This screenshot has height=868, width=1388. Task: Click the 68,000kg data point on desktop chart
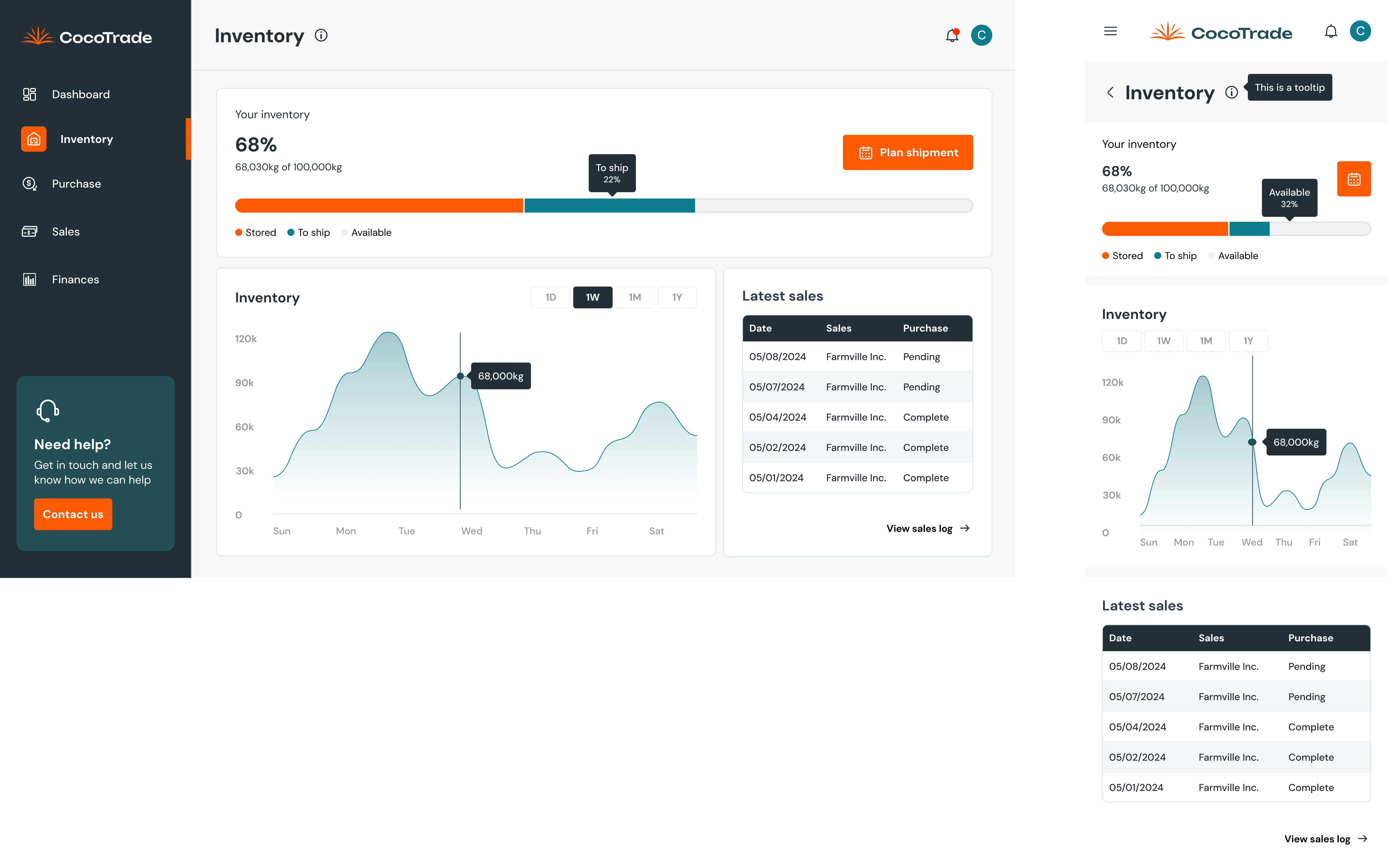click(x=460, y=376)
